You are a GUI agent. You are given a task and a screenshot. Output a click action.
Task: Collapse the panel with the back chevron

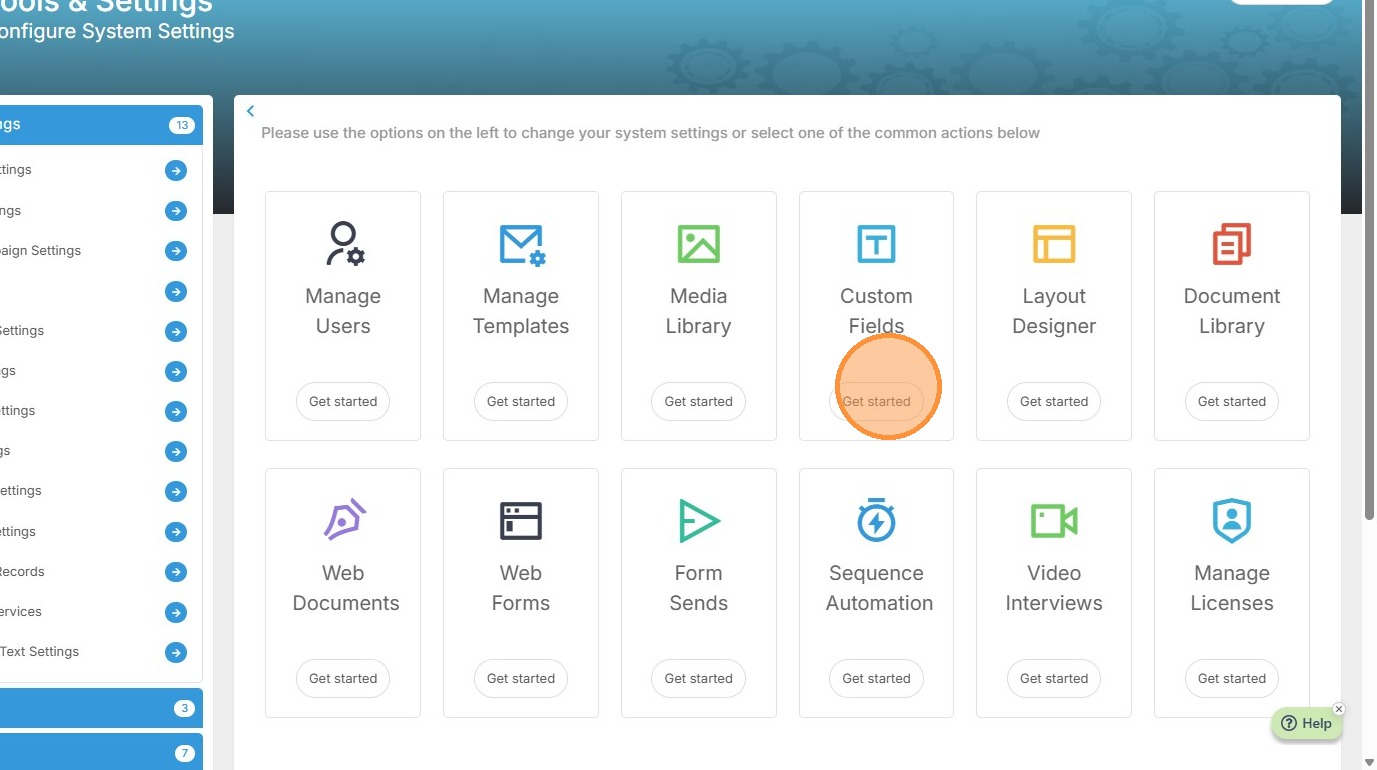[x=250, y=111]
